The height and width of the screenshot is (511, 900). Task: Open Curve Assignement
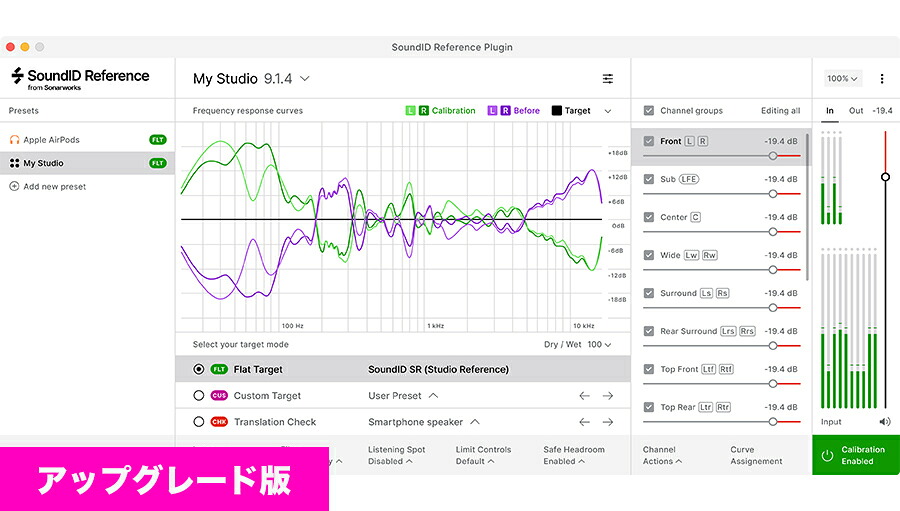pyautogui.click(x=757, y=455)
